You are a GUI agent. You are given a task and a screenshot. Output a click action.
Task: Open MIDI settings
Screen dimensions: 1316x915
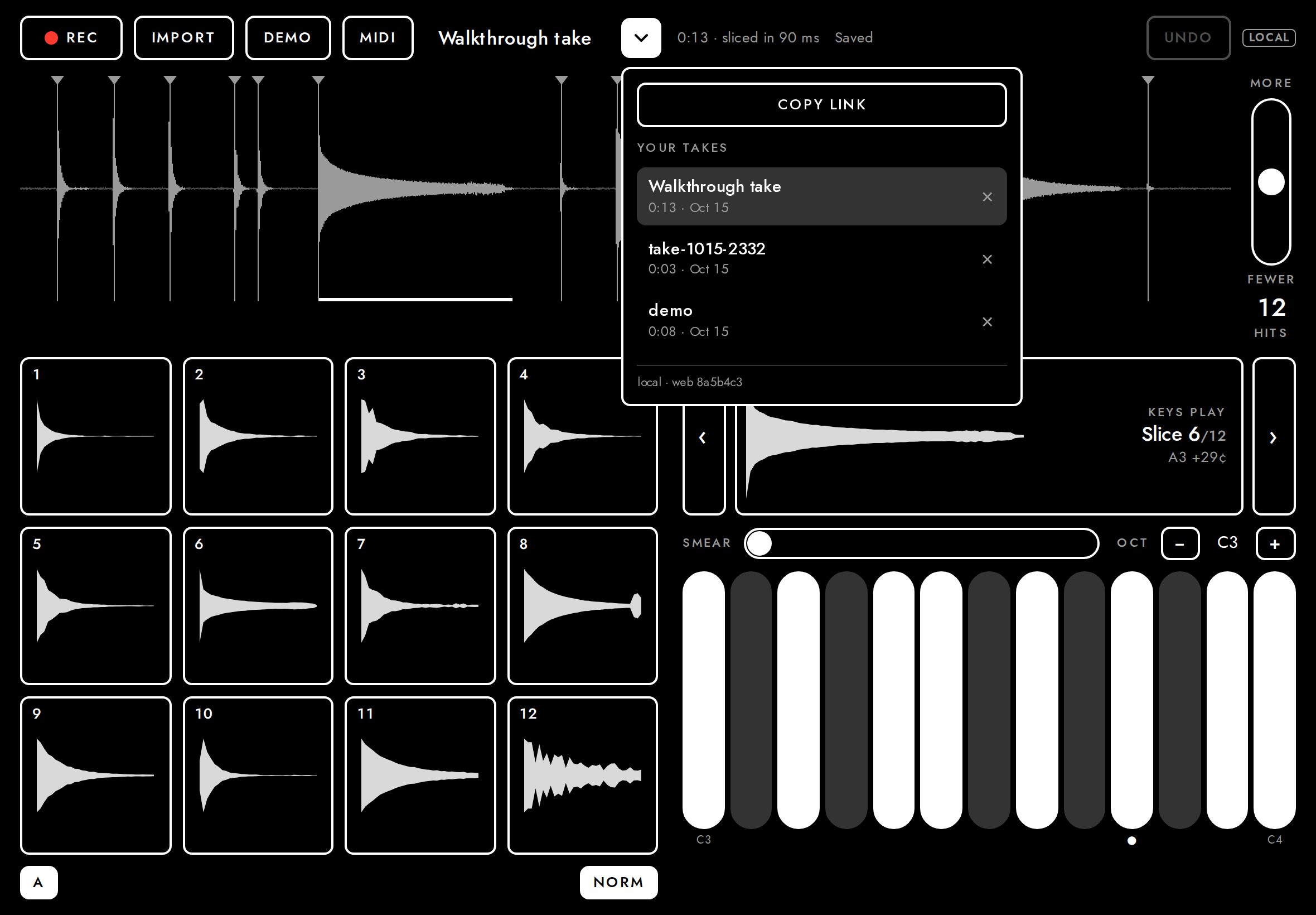click(378, 38)
